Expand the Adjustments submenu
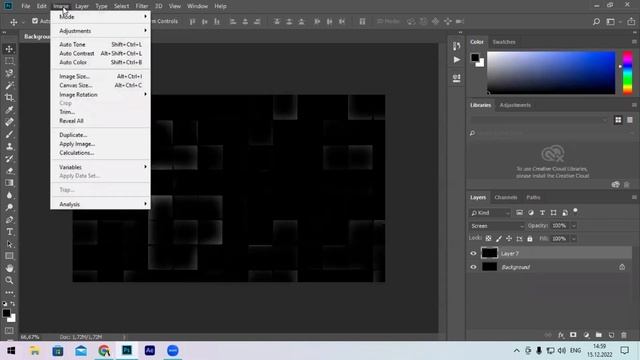640x360 pixels. pyautogui.click(x=100, y=31)
